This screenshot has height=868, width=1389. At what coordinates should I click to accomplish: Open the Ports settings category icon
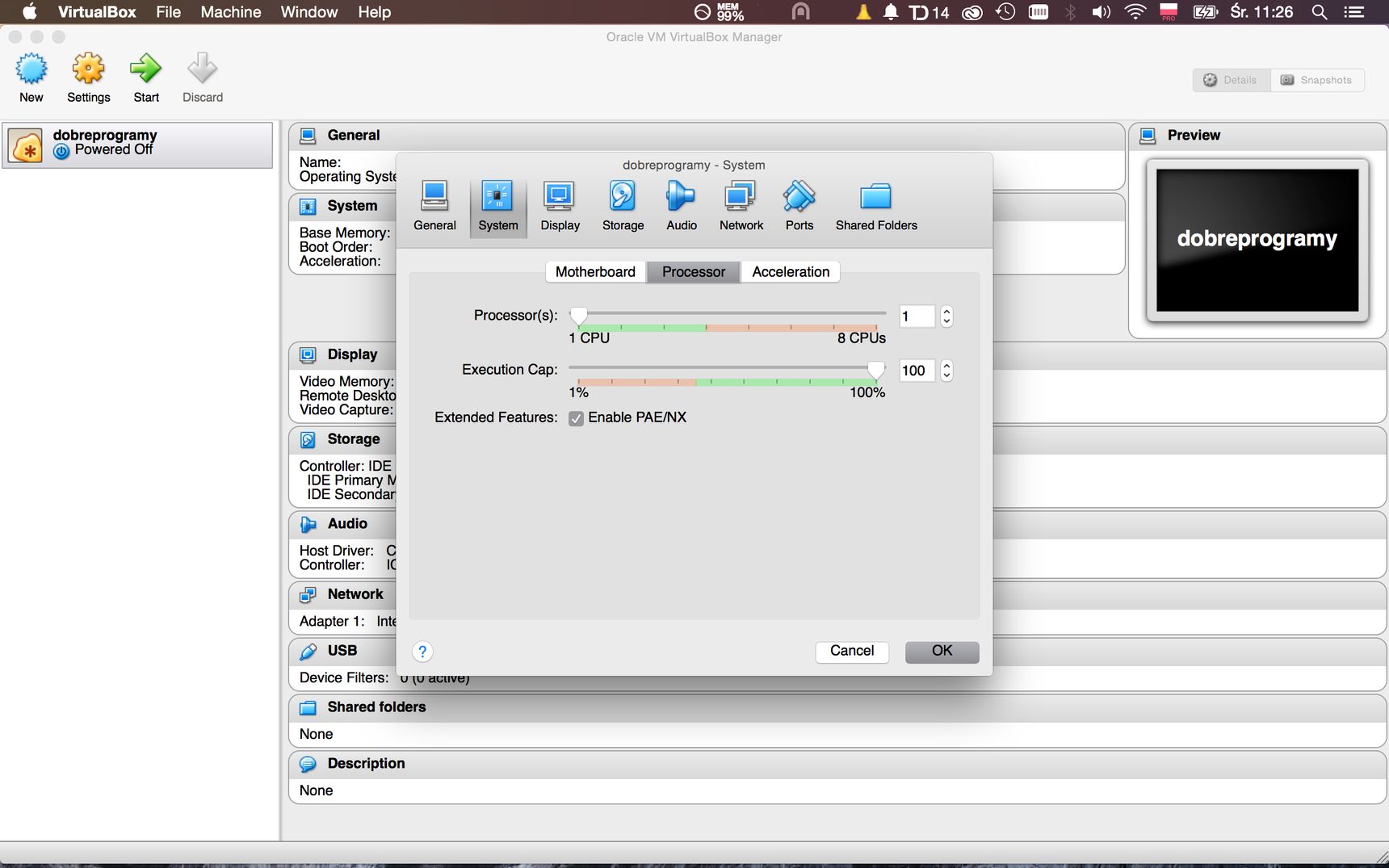click(799, 196)
